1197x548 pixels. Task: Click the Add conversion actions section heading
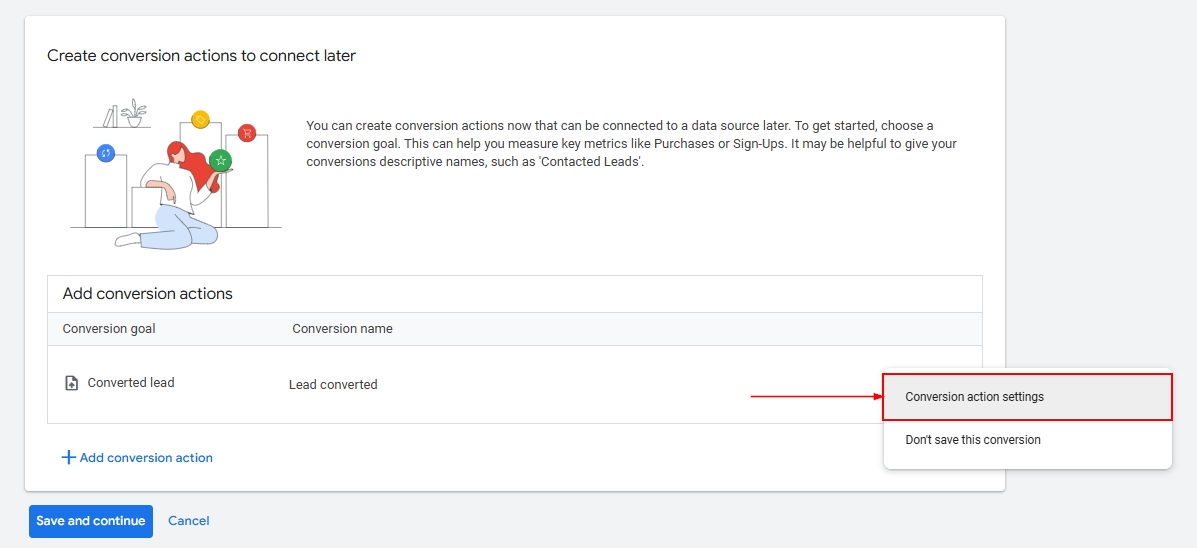[x=147, y=294]
